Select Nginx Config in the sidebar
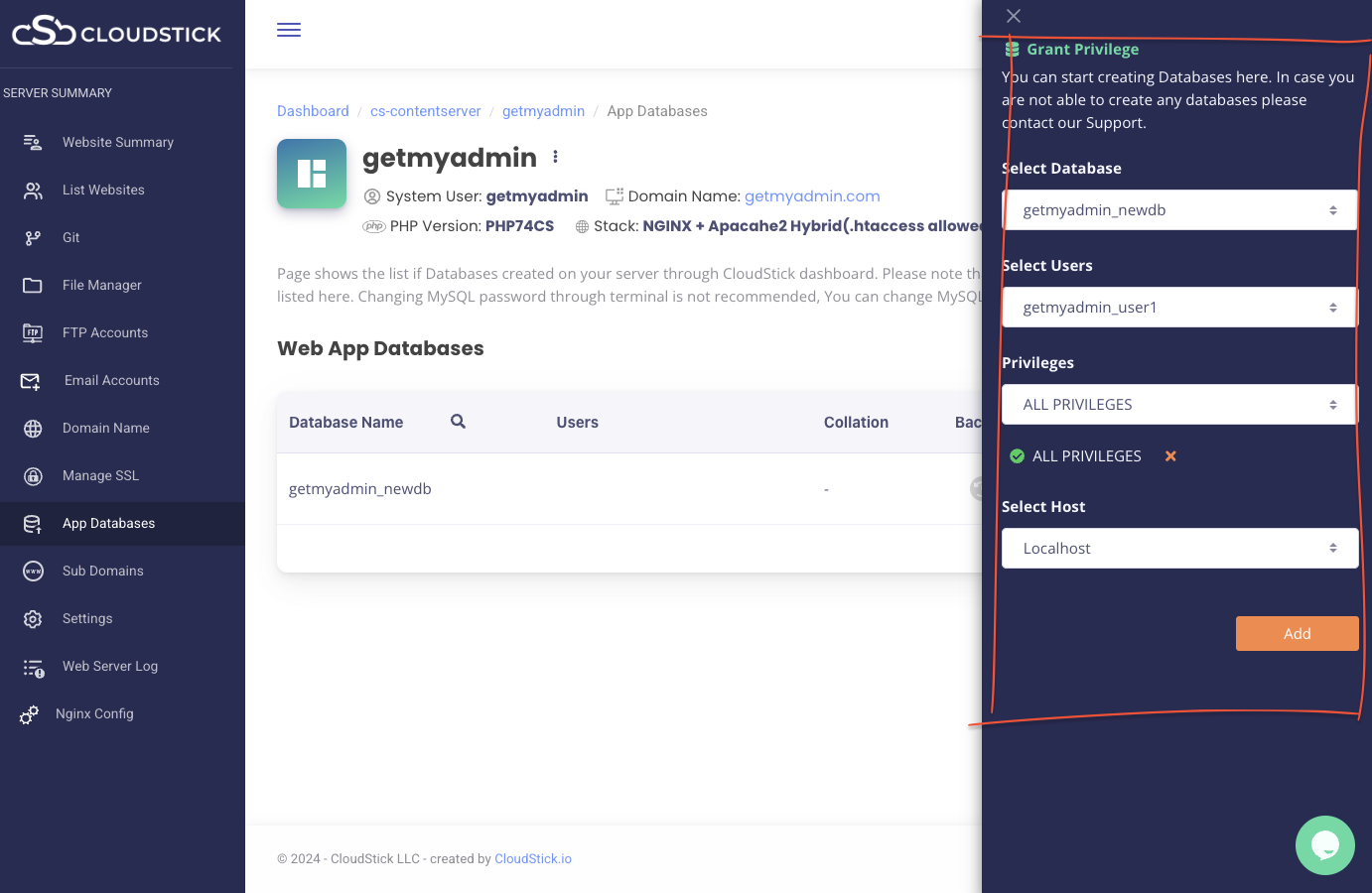 94,714
